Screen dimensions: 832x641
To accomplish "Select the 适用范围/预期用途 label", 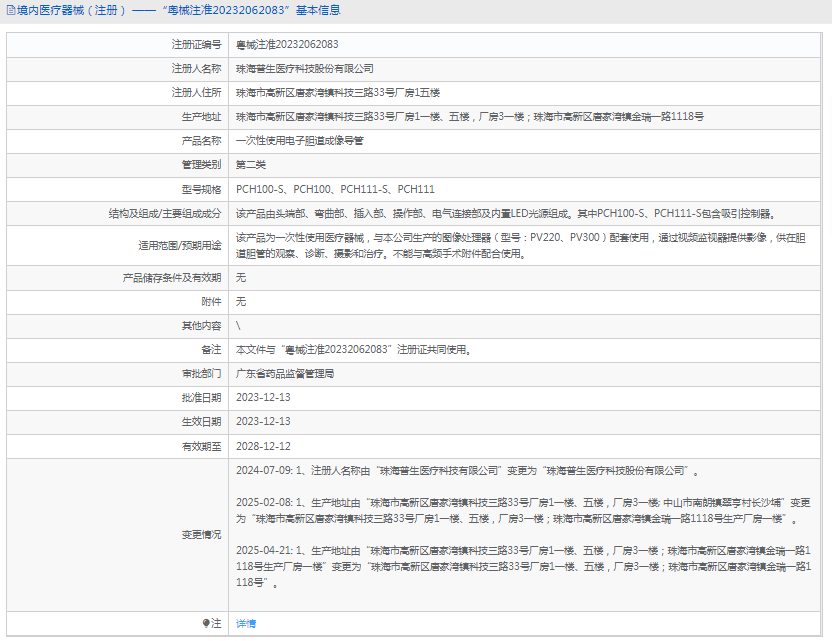I will click(180, 245).
